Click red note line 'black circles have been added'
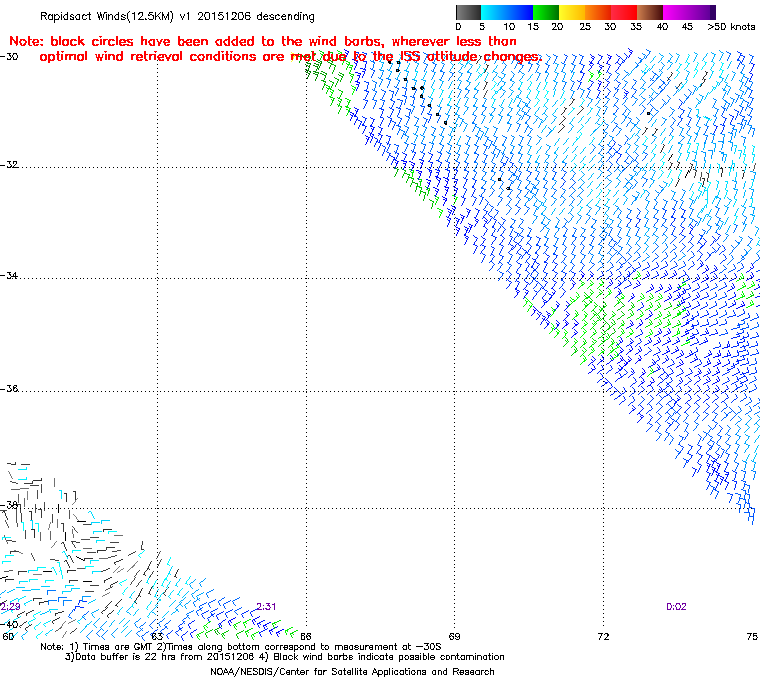760x688 pixels. (263, 41)
